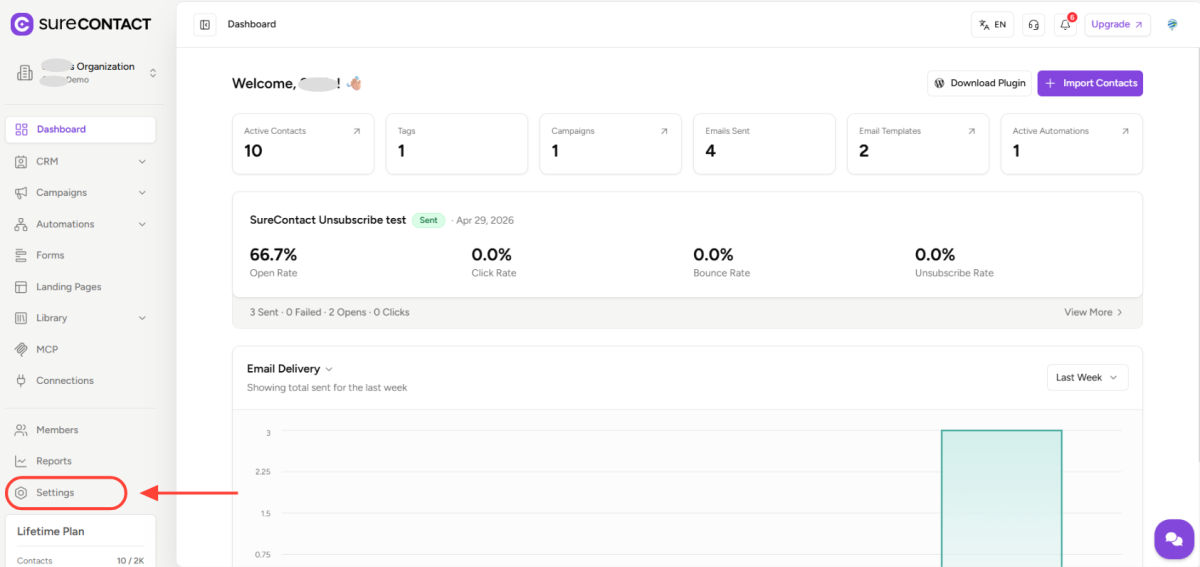Open the organization switcher arrows
The width and height of the screenshot is (1200, 567).
pyautogui.click(x=153, y=73)
